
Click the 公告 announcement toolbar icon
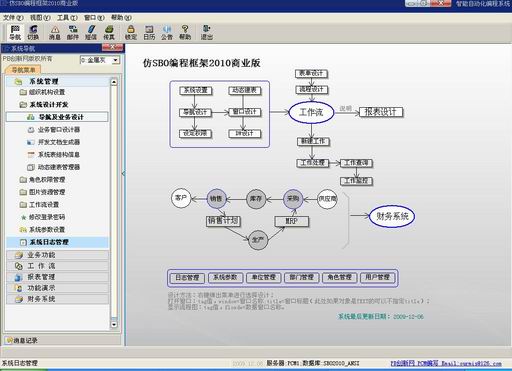(x=167, y=32)
